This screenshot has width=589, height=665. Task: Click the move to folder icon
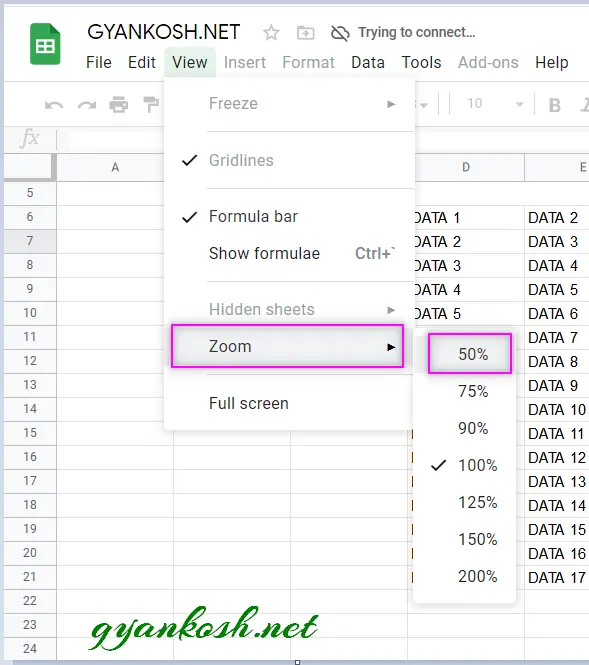[x=305, y=33]
